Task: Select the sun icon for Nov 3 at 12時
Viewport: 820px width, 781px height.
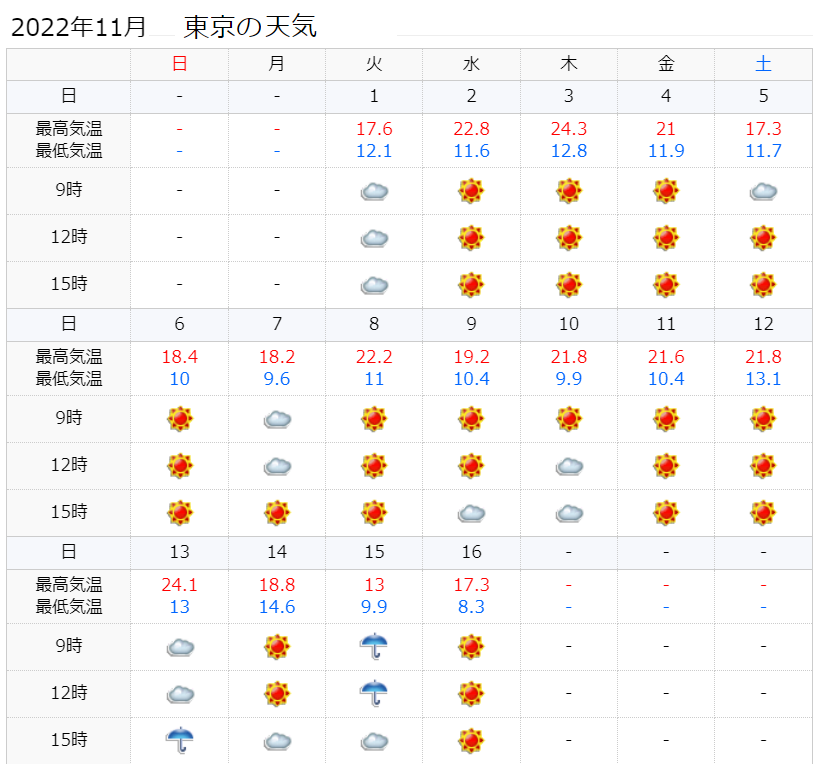Action: [569, 238]
